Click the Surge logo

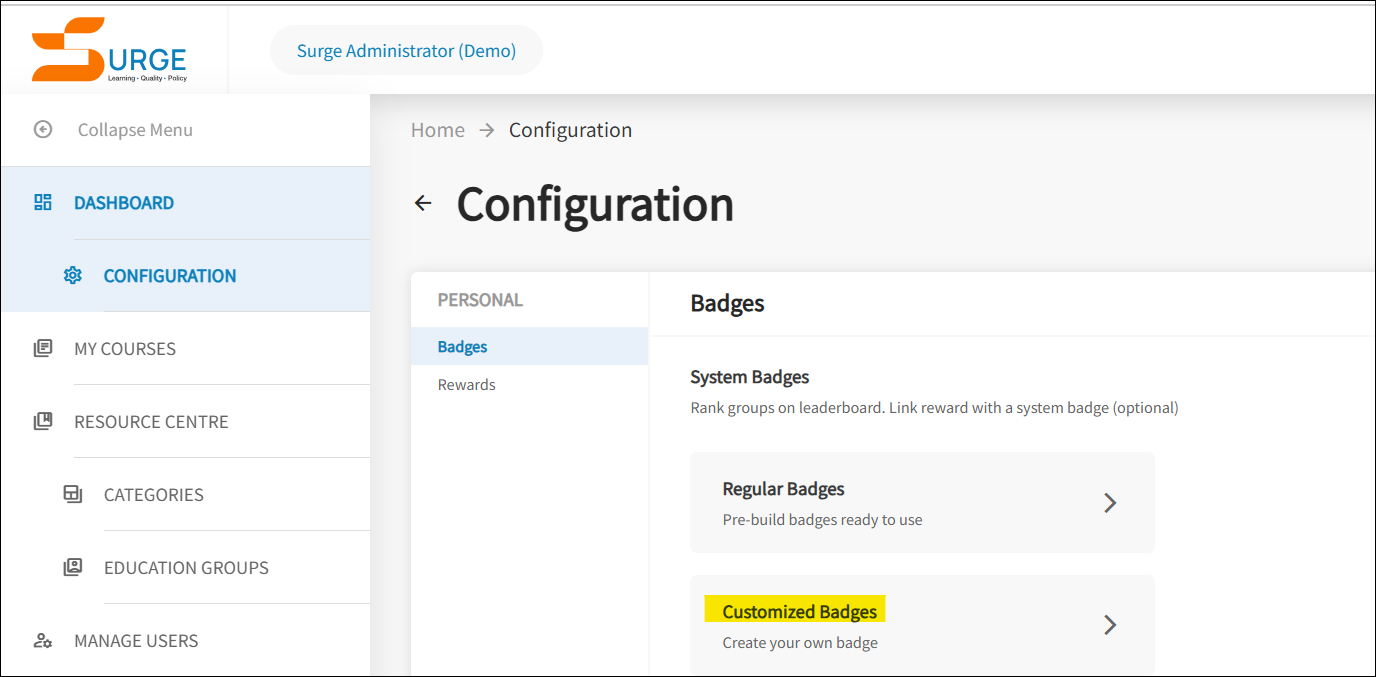pyautogui.click(x=108, y=48)
